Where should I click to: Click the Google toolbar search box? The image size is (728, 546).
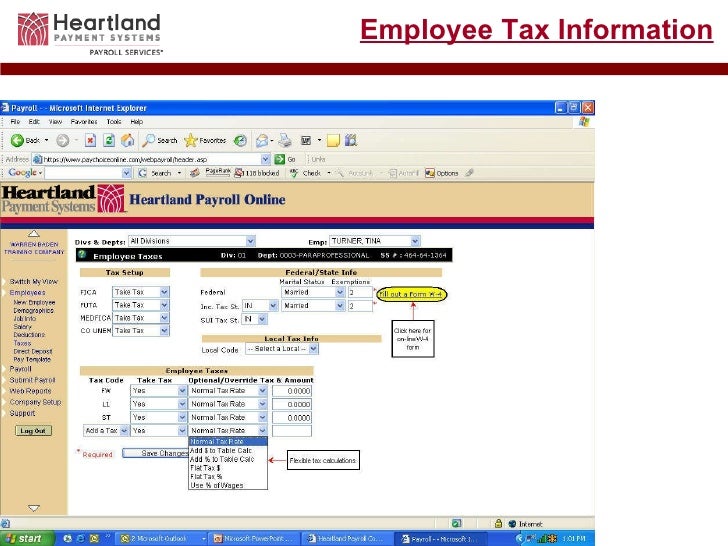coord(88,173)
